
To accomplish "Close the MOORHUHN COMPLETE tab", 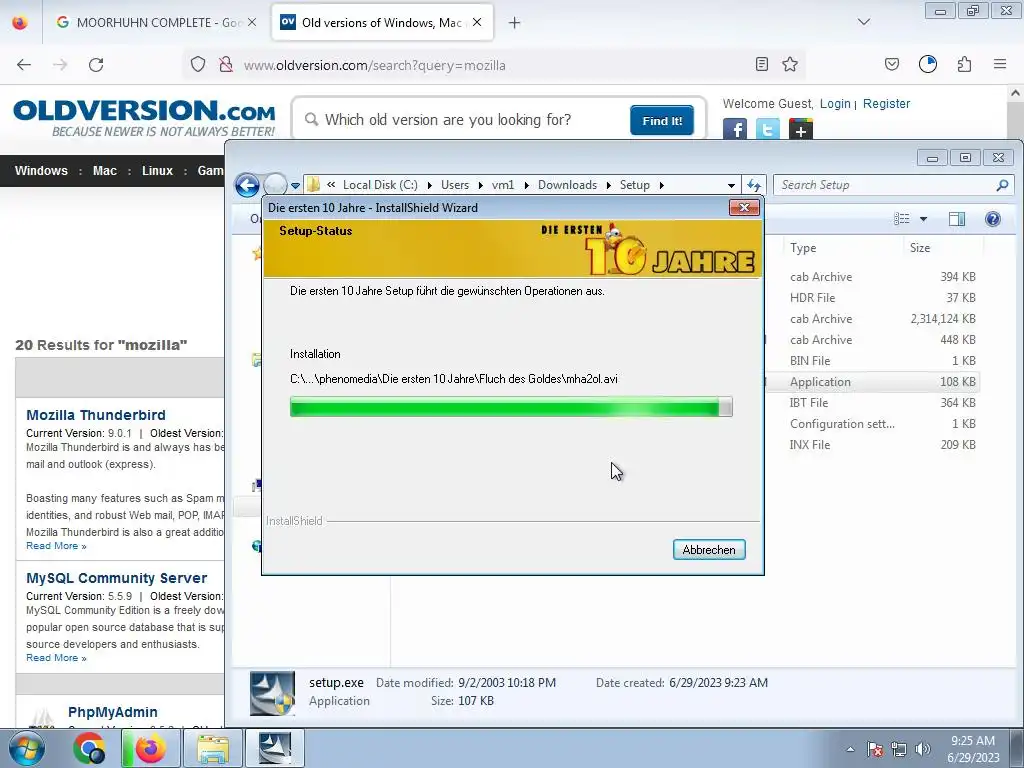I will point(252,22).
